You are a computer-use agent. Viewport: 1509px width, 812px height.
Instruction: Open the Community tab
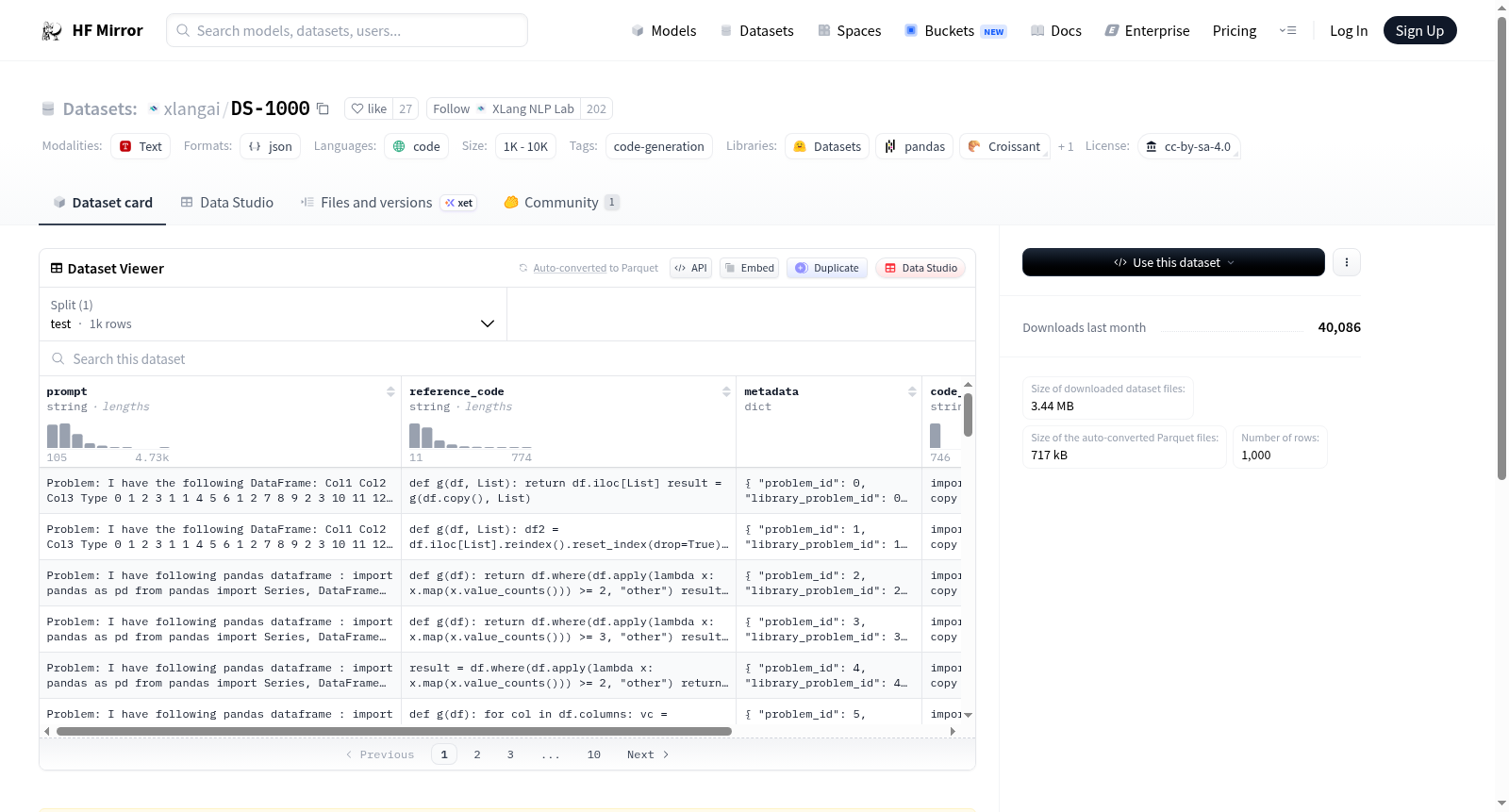point(560,203)
